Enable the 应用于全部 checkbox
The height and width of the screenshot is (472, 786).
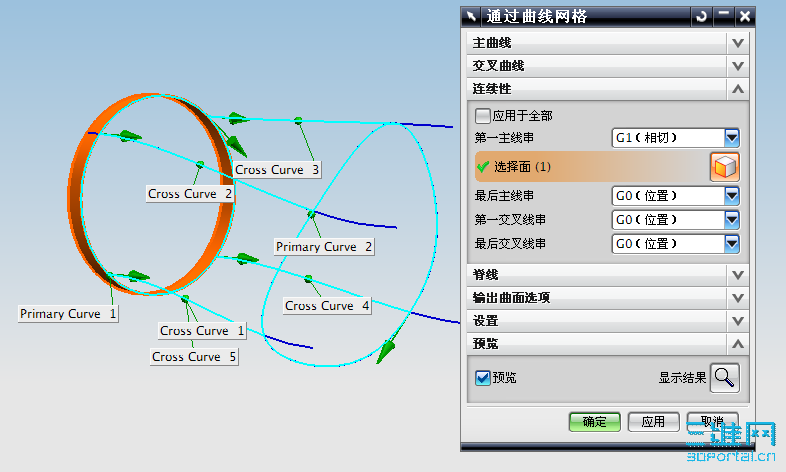point(482,116)
